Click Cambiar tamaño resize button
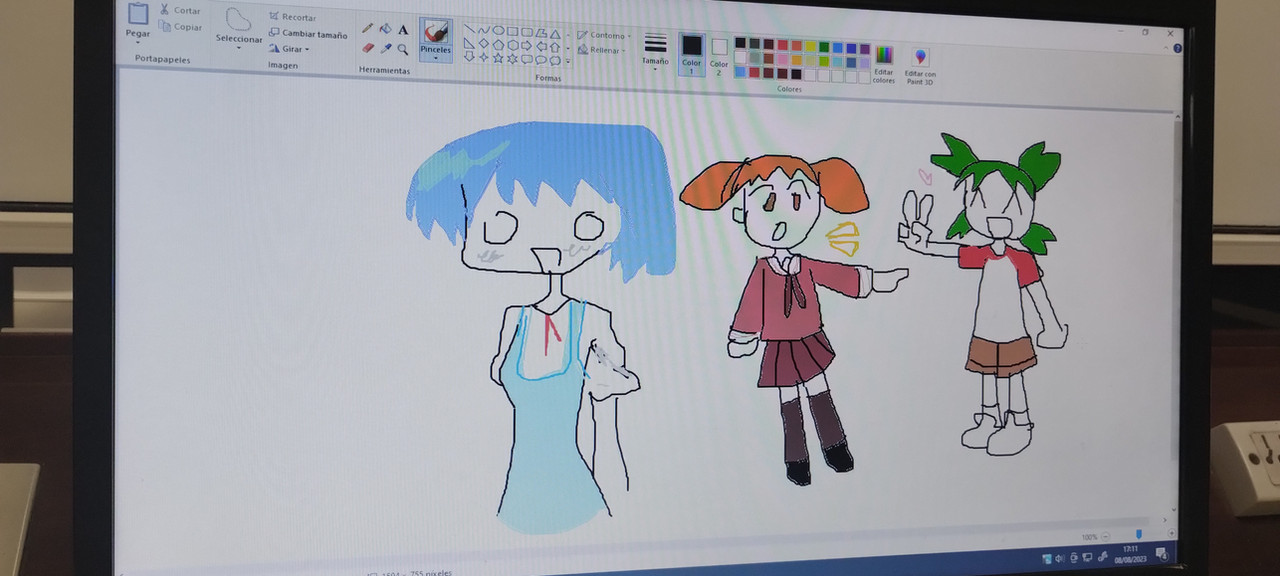This screenshot has width=1280, height=576. tap(308, 34)
